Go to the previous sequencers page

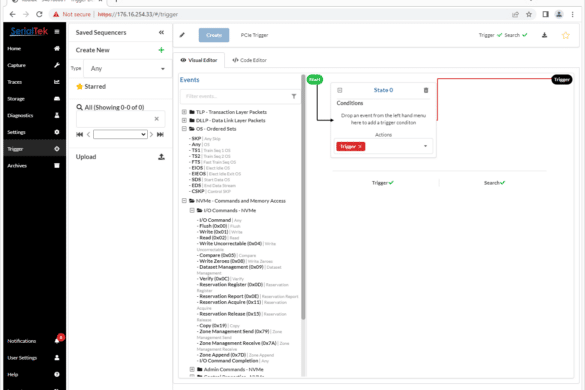pyautogui.click(x=88, y=134)
